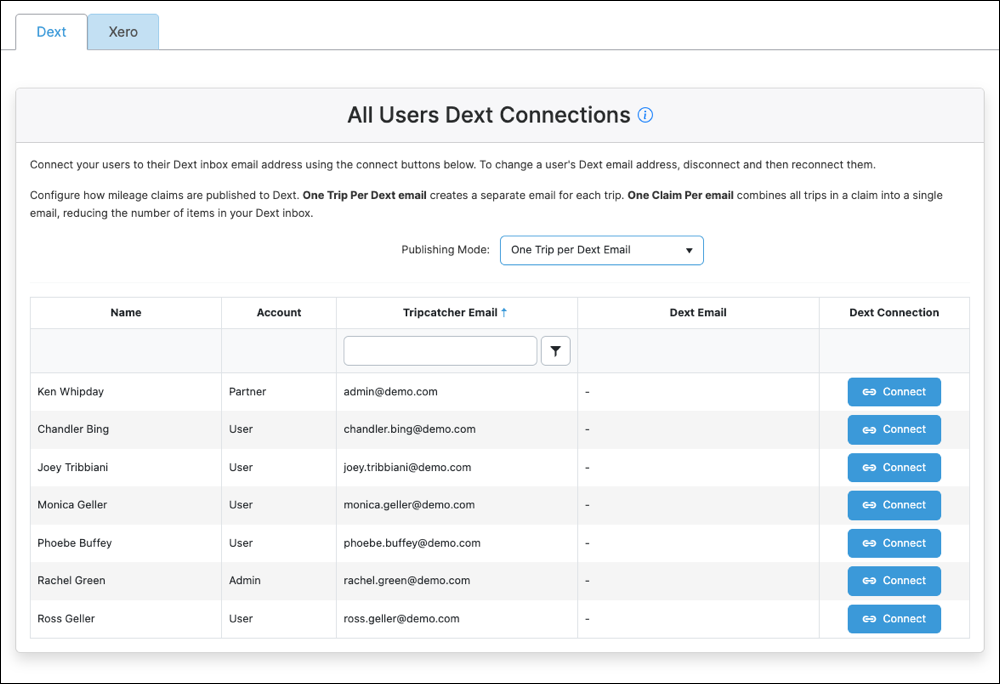The image size is (1000, 684).
Task: Select the Dext tab
Action: click(51, 32)
